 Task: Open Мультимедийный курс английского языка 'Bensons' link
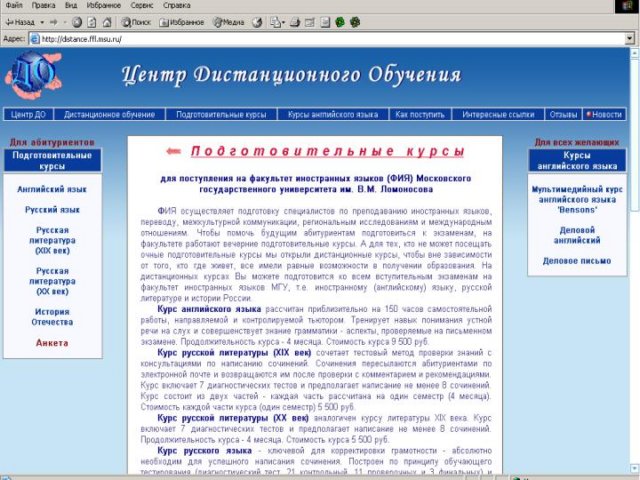(x=577, y=200)
